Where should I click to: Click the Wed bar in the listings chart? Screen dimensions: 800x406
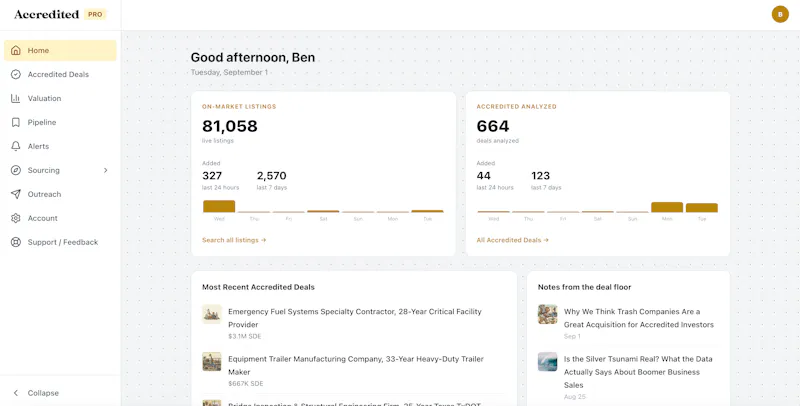[x=219, y=206]
